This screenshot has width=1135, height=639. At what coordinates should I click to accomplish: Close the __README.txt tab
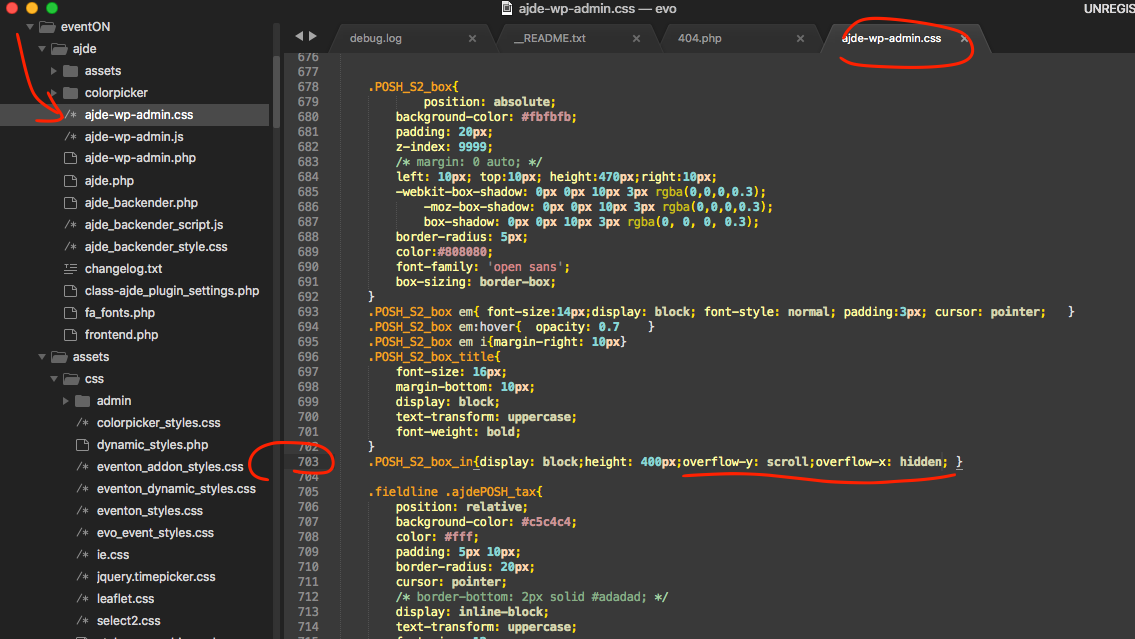[636, 39]
